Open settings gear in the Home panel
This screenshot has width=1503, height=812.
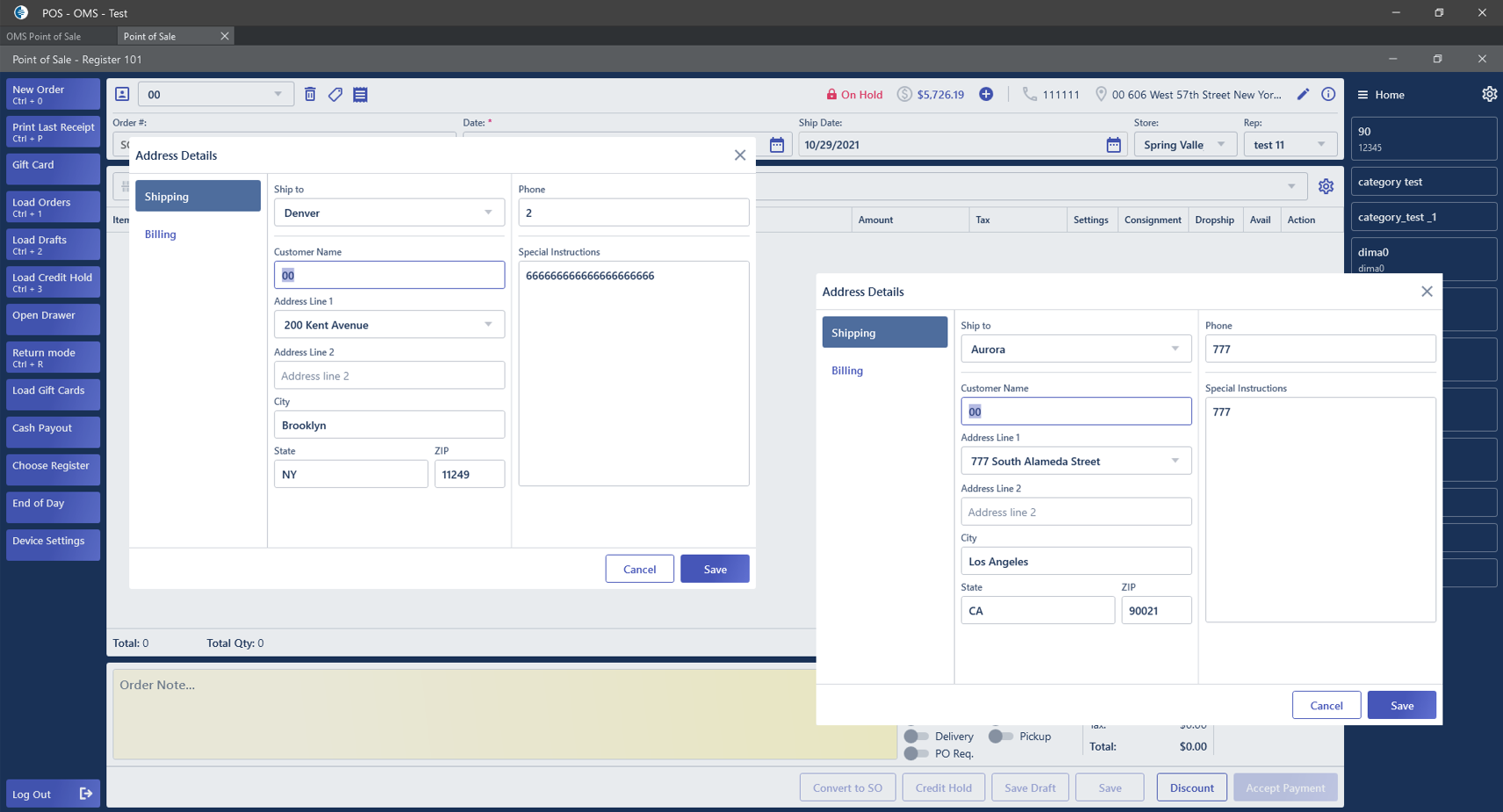coord(1489,94)
